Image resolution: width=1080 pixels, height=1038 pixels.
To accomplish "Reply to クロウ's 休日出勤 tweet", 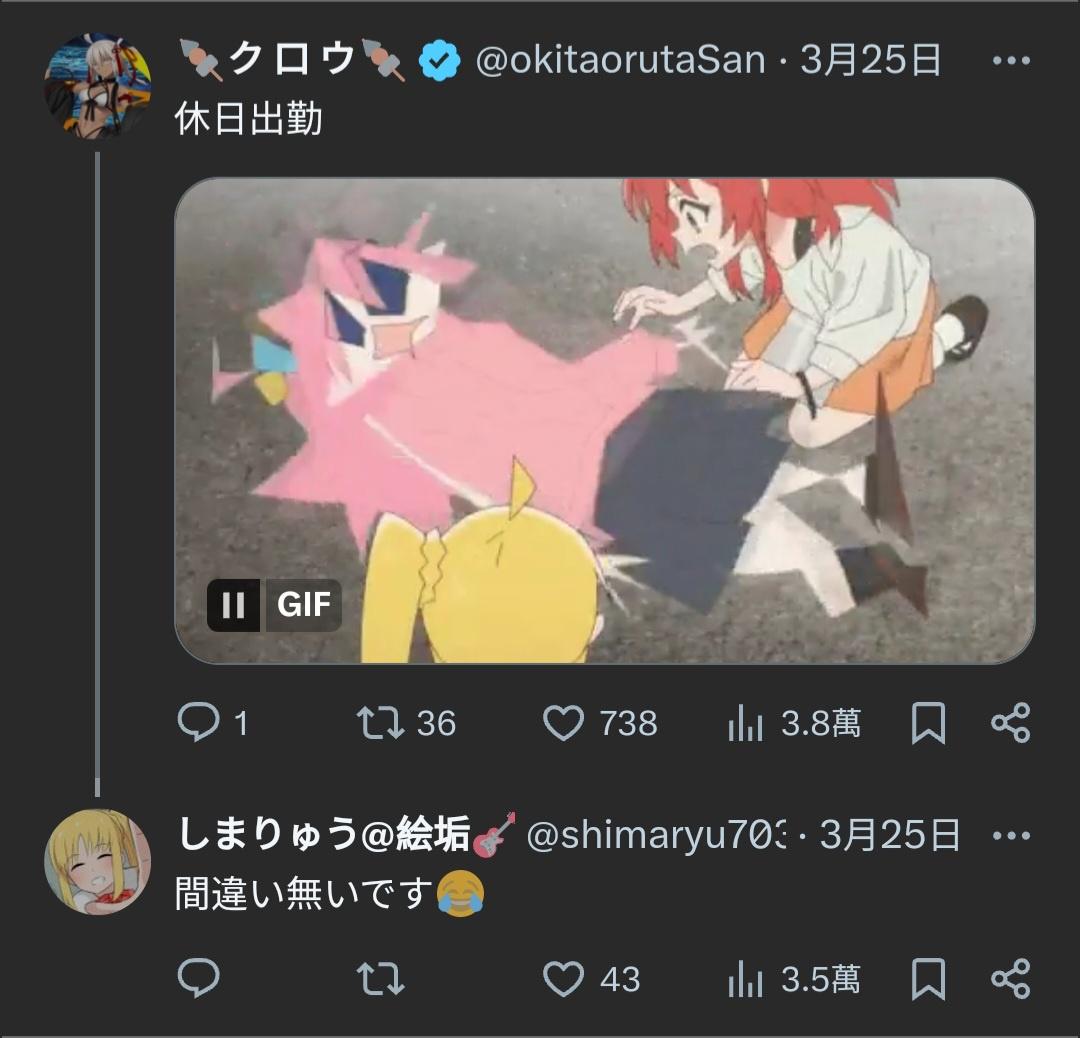I will (197, 722).
